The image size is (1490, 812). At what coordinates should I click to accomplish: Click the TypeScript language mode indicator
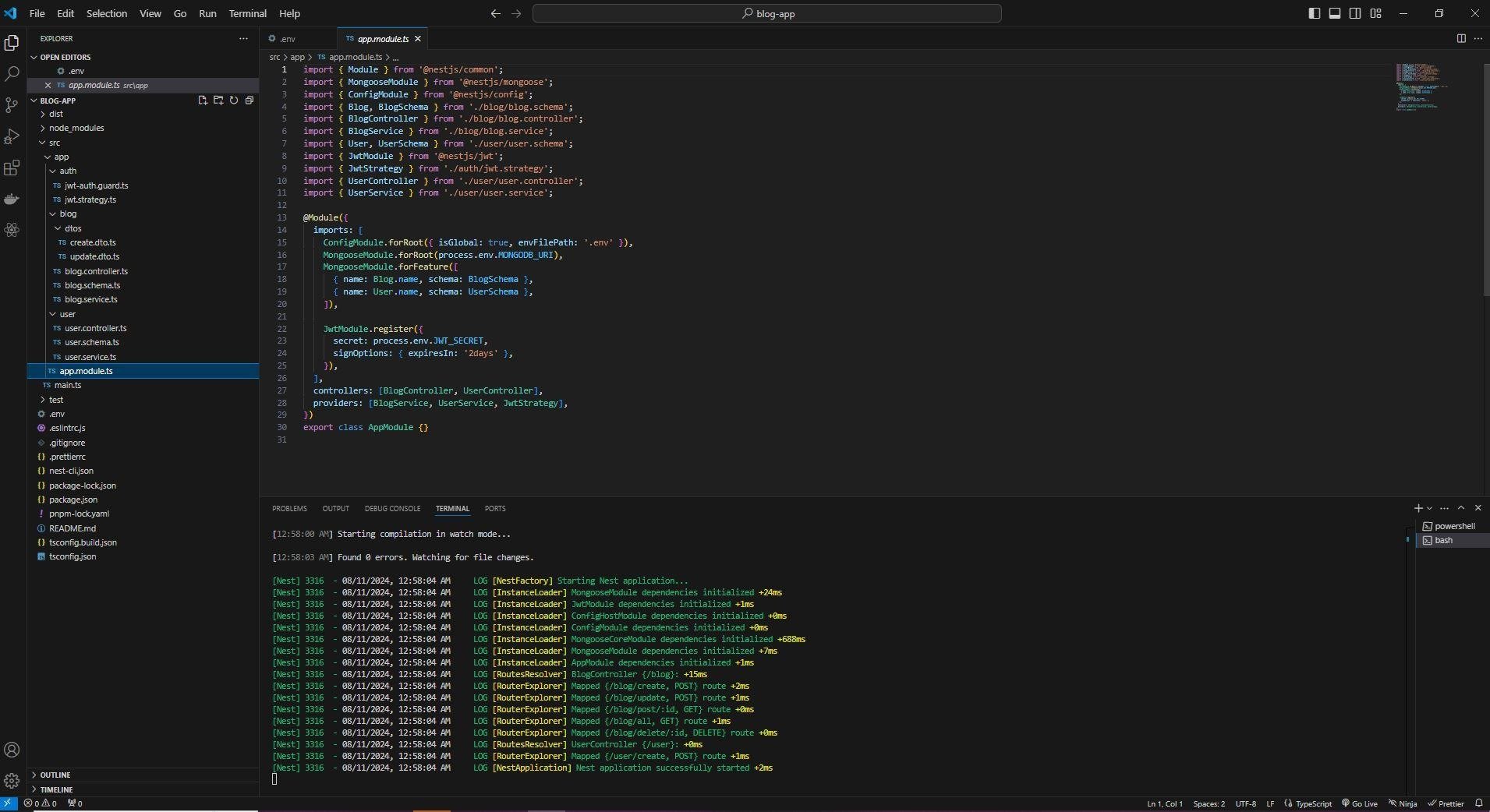1314,803
